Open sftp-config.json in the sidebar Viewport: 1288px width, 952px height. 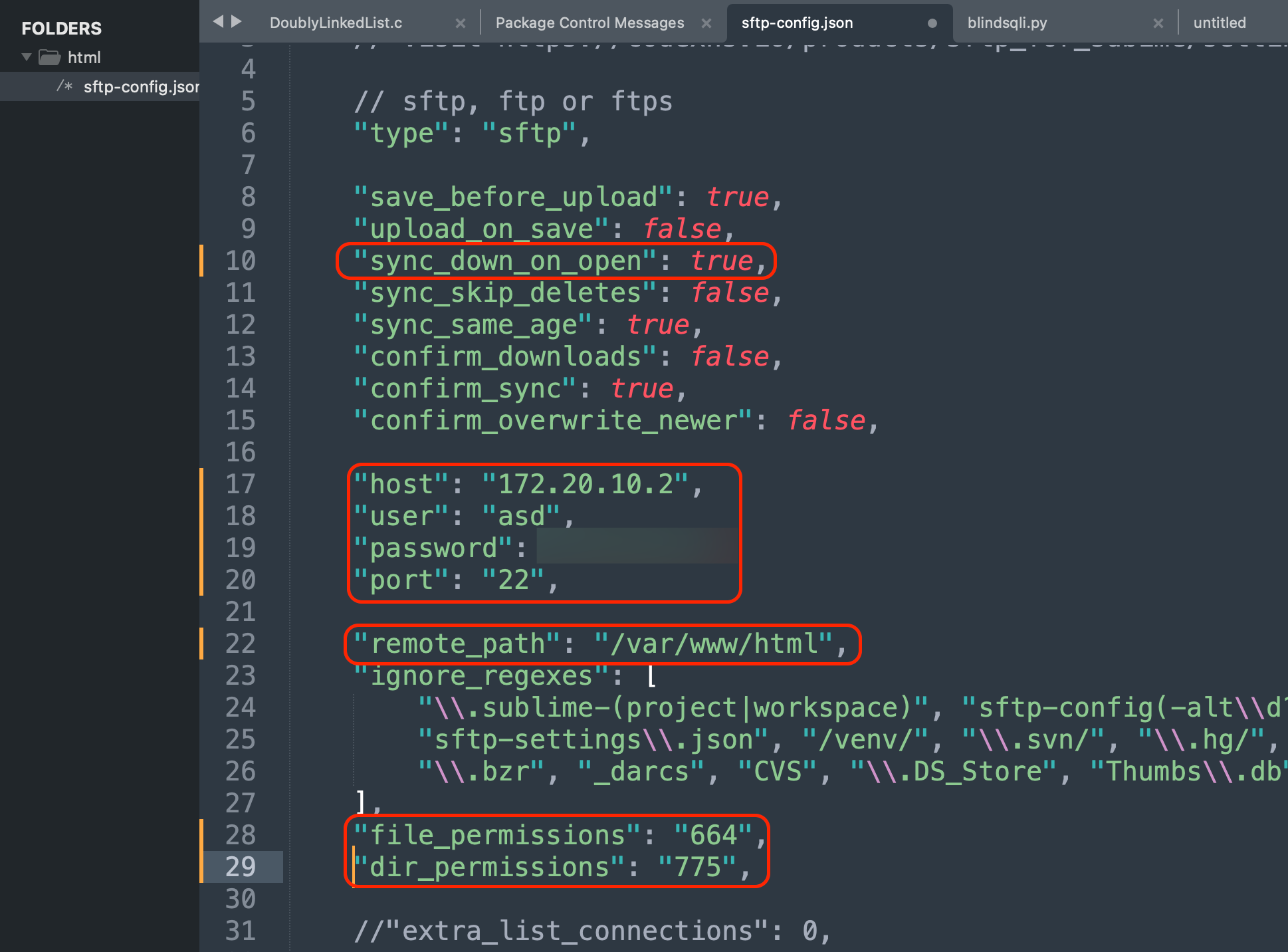pos(140,87)
